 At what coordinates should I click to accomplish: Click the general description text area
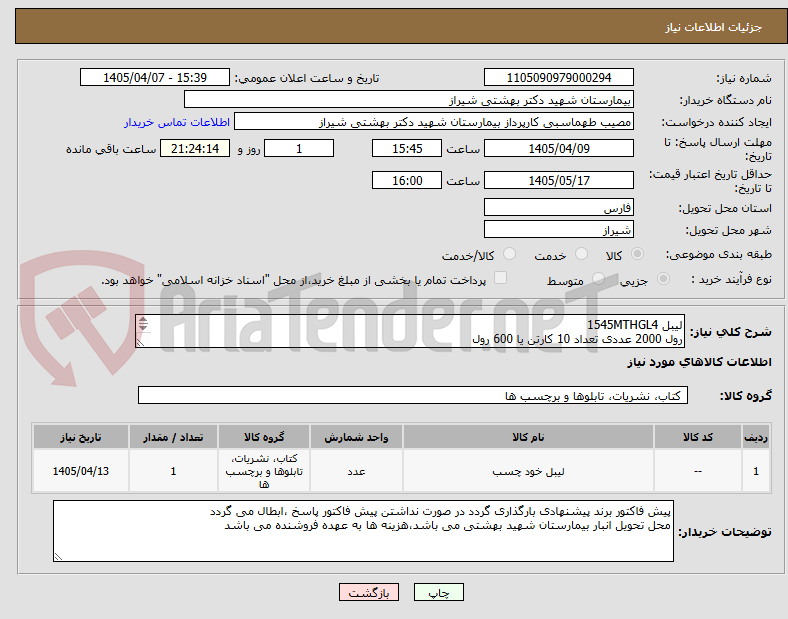click(410, 331)
